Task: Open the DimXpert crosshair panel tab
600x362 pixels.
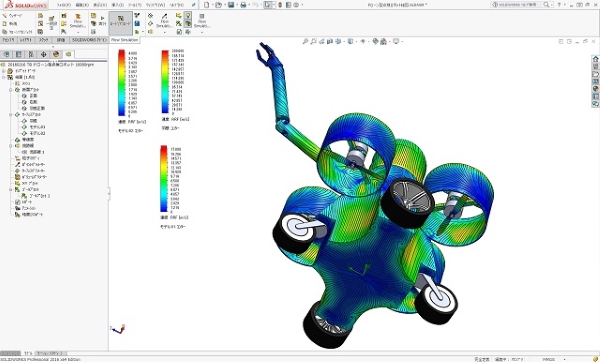Action: tap(43, 54)
